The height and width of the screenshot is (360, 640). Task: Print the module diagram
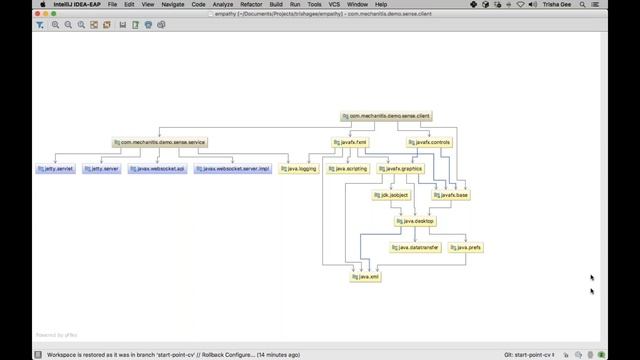point(148,25)
